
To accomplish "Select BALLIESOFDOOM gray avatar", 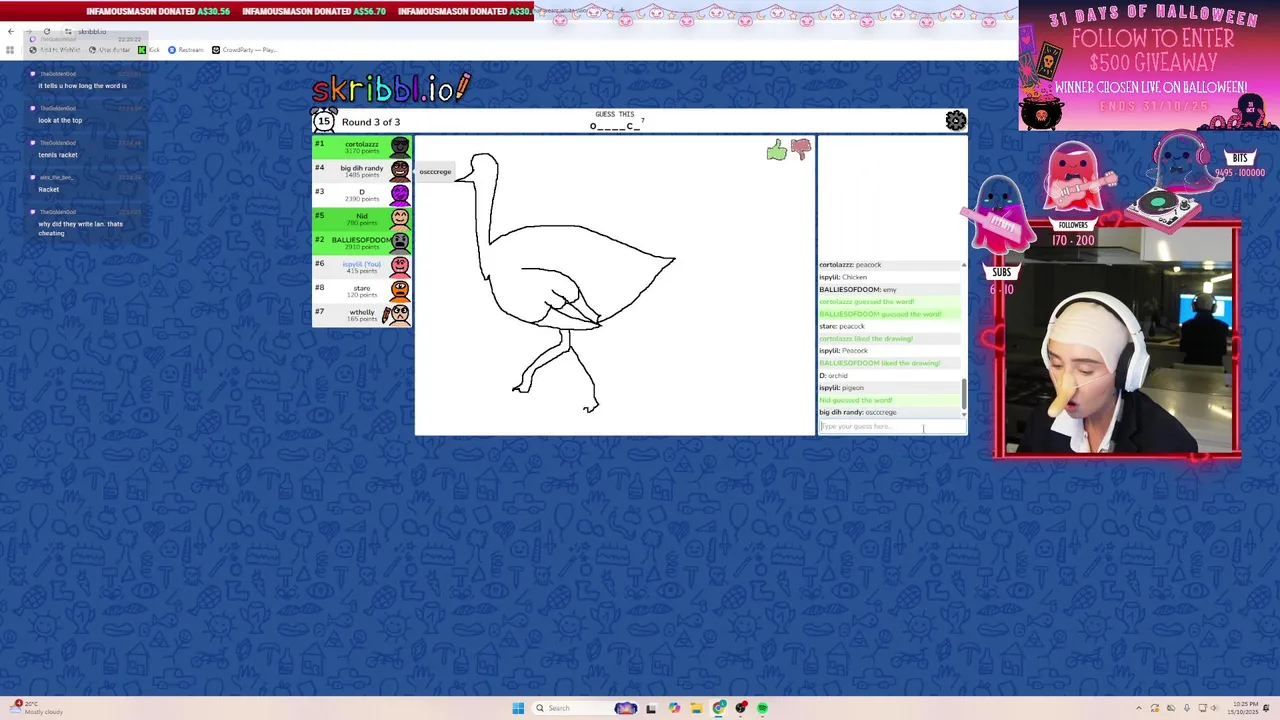I will (x=399, y=243).
